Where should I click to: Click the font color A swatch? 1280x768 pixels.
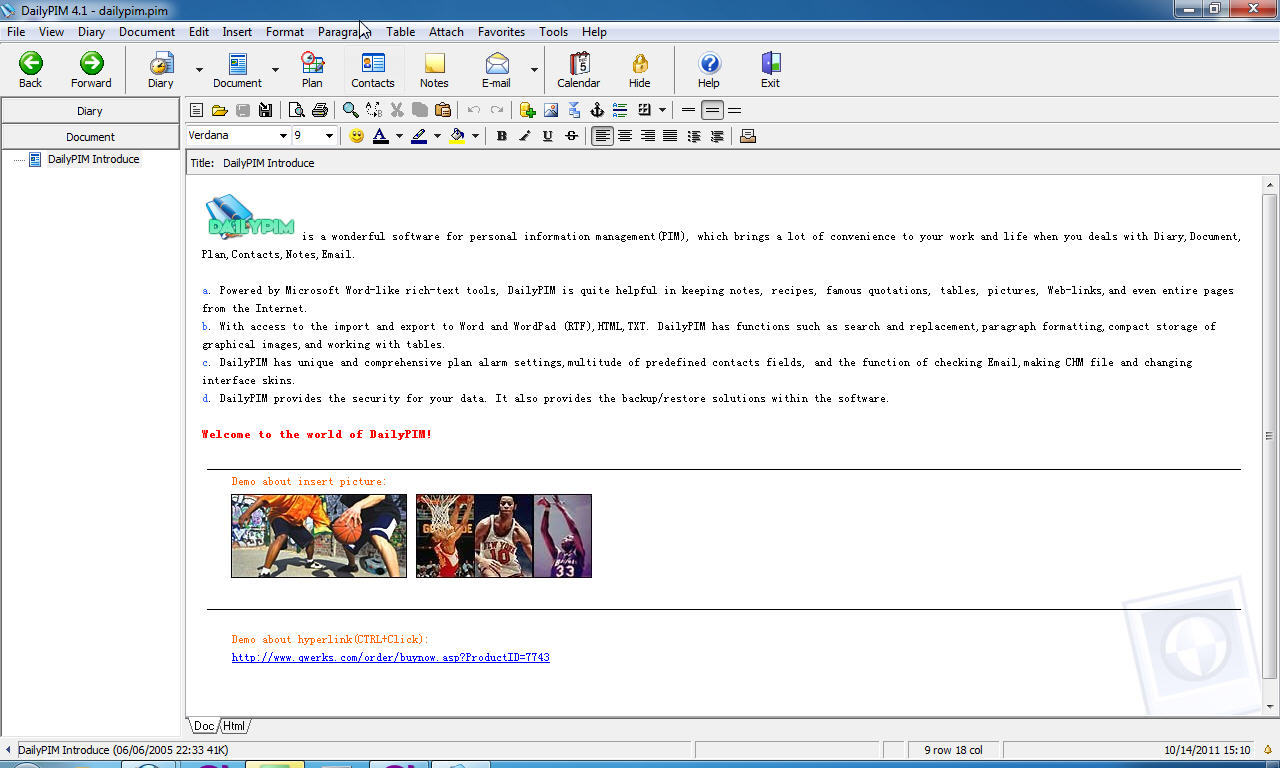(380, 136)
